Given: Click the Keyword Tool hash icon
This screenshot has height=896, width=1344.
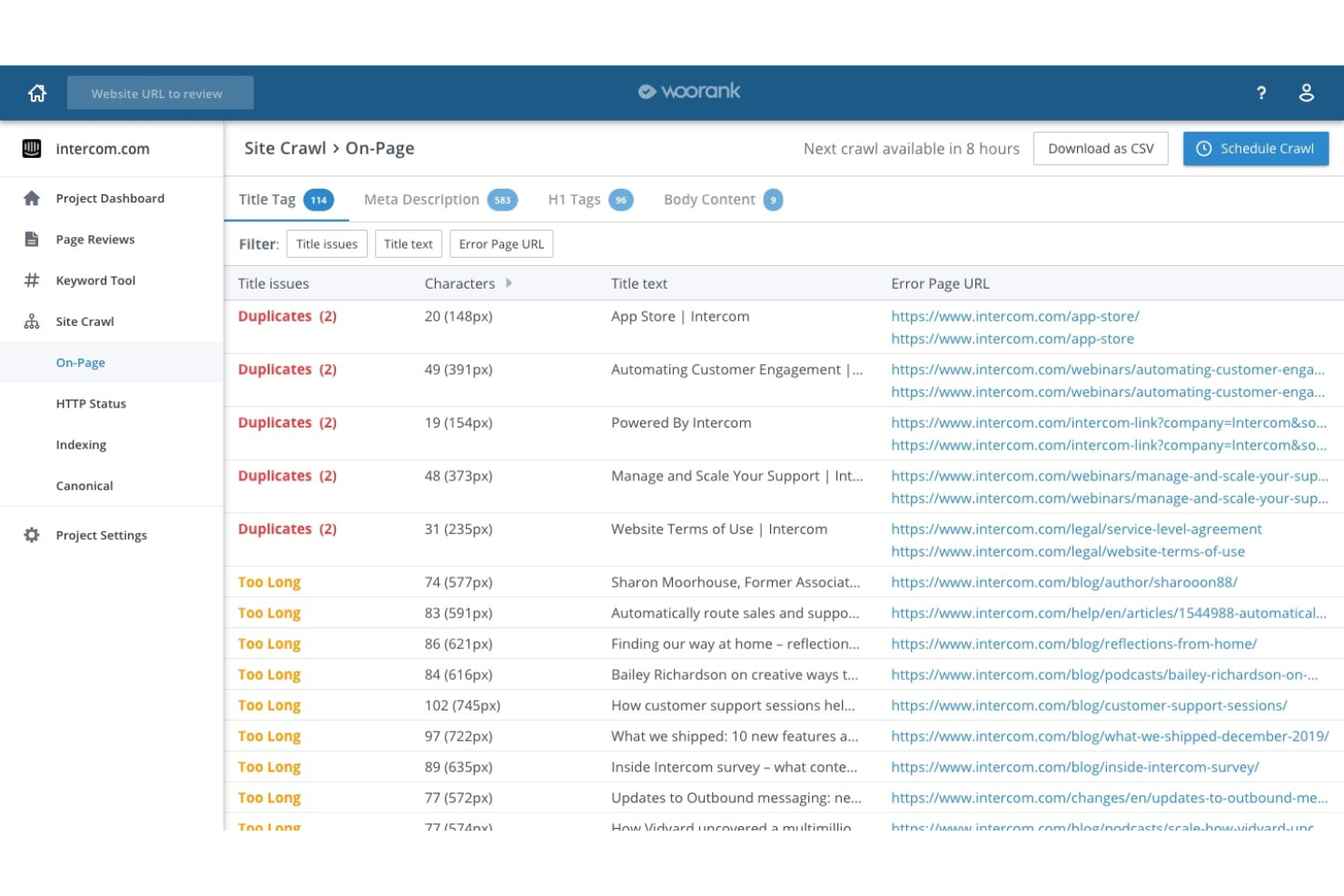Looking at the screenshot, I should 32,281.
